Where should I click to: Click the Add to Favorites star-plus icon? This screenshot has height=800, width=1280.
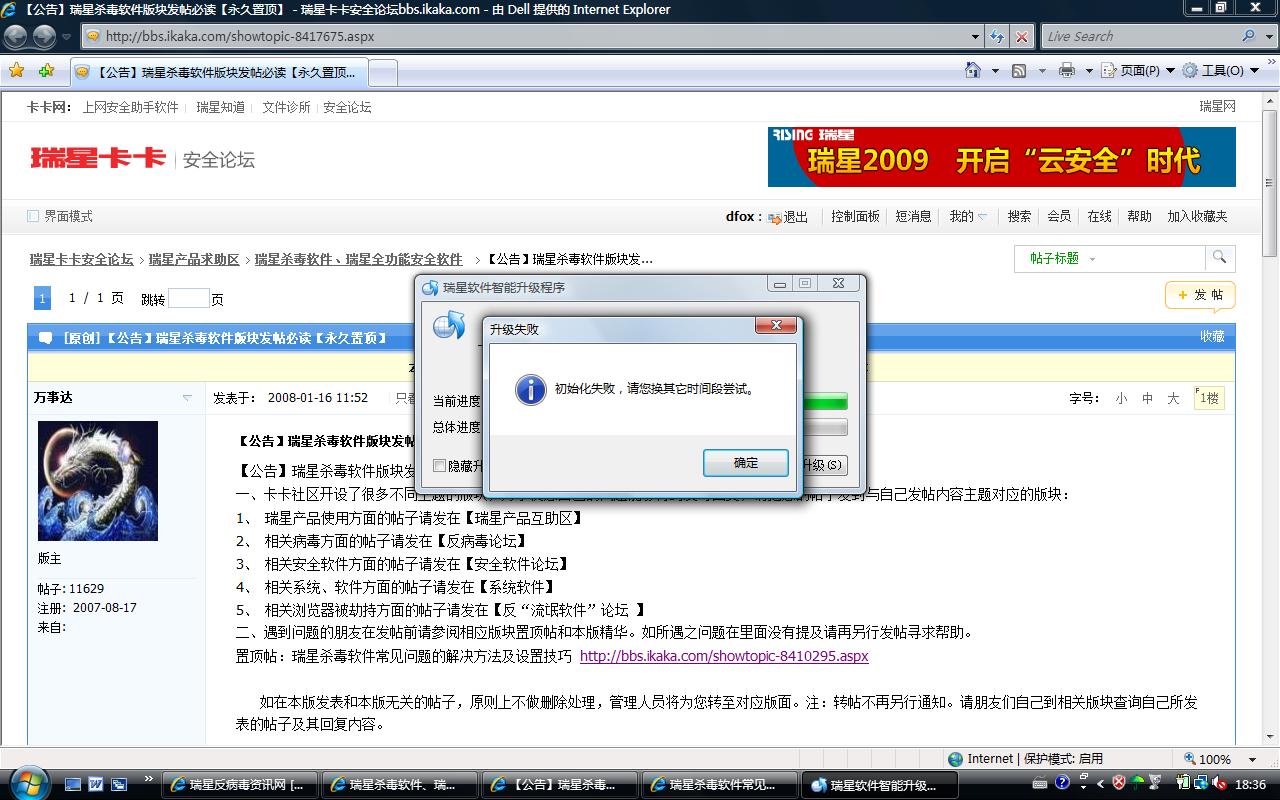(x=46, y=71)
